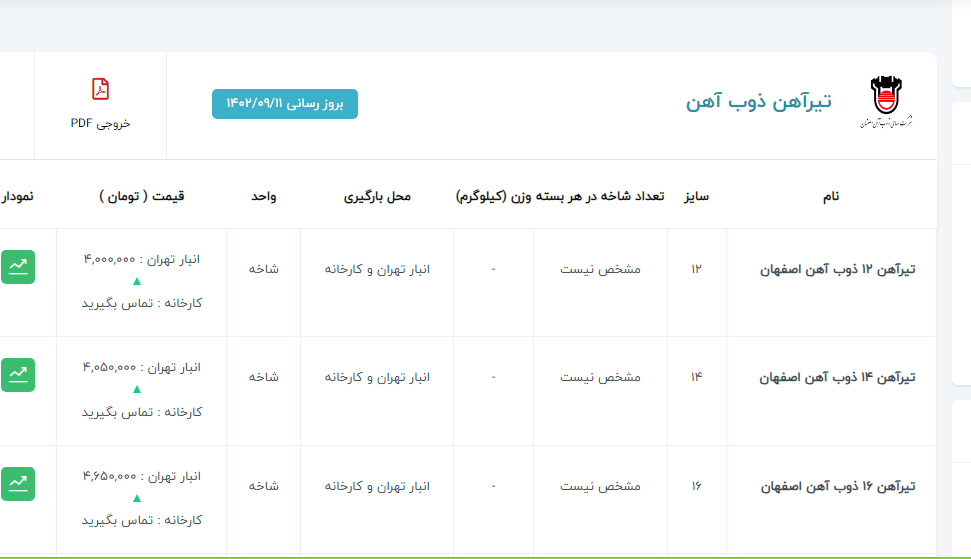971x559 pixels.
Task: Open تیرآهن ۱۴ ذوب آهن اصفهان link
Action: click(x=838, y=378)
